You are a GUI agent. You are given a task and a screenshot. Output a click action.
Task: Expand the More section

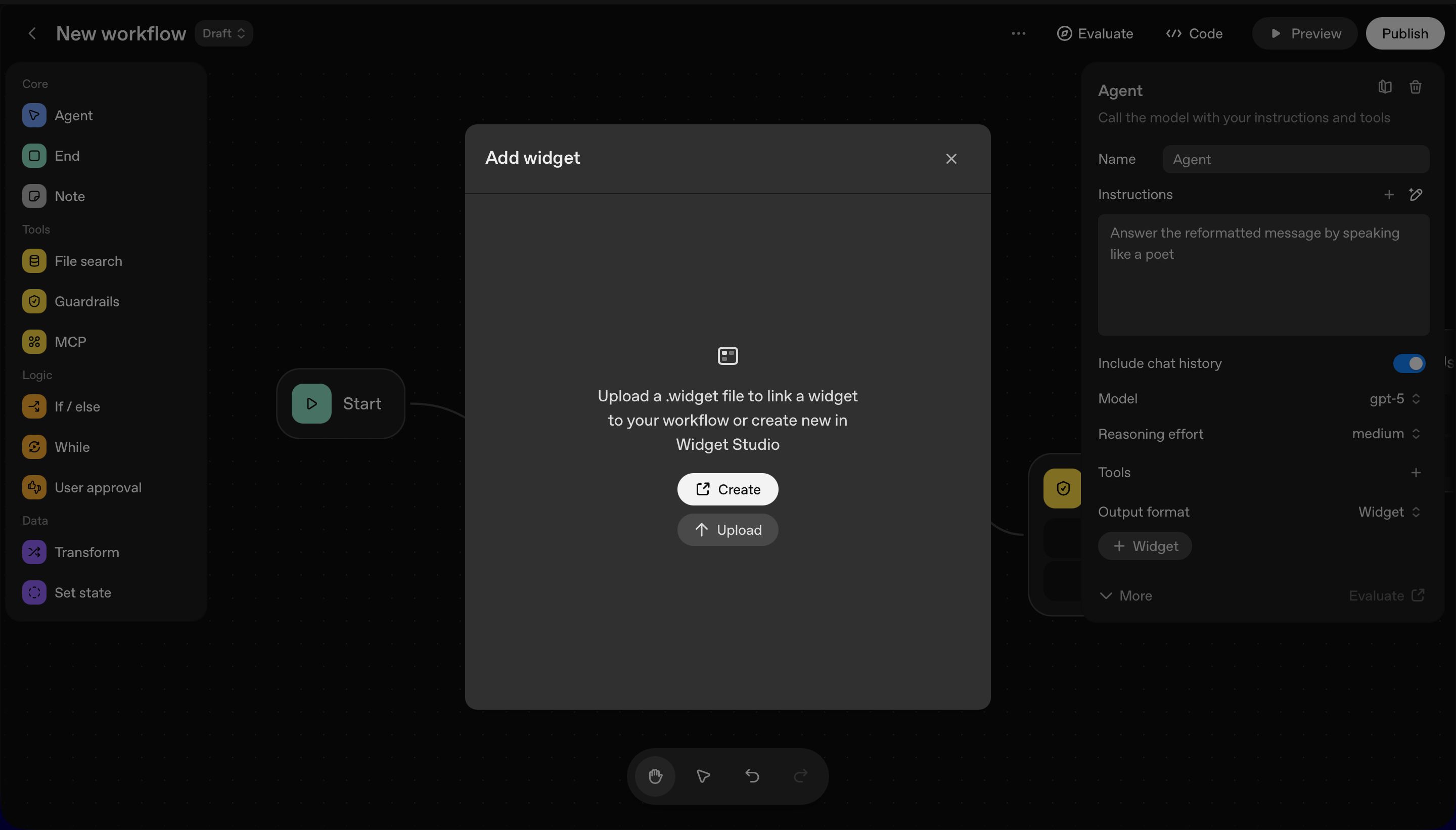click(x=1126, y=595)
